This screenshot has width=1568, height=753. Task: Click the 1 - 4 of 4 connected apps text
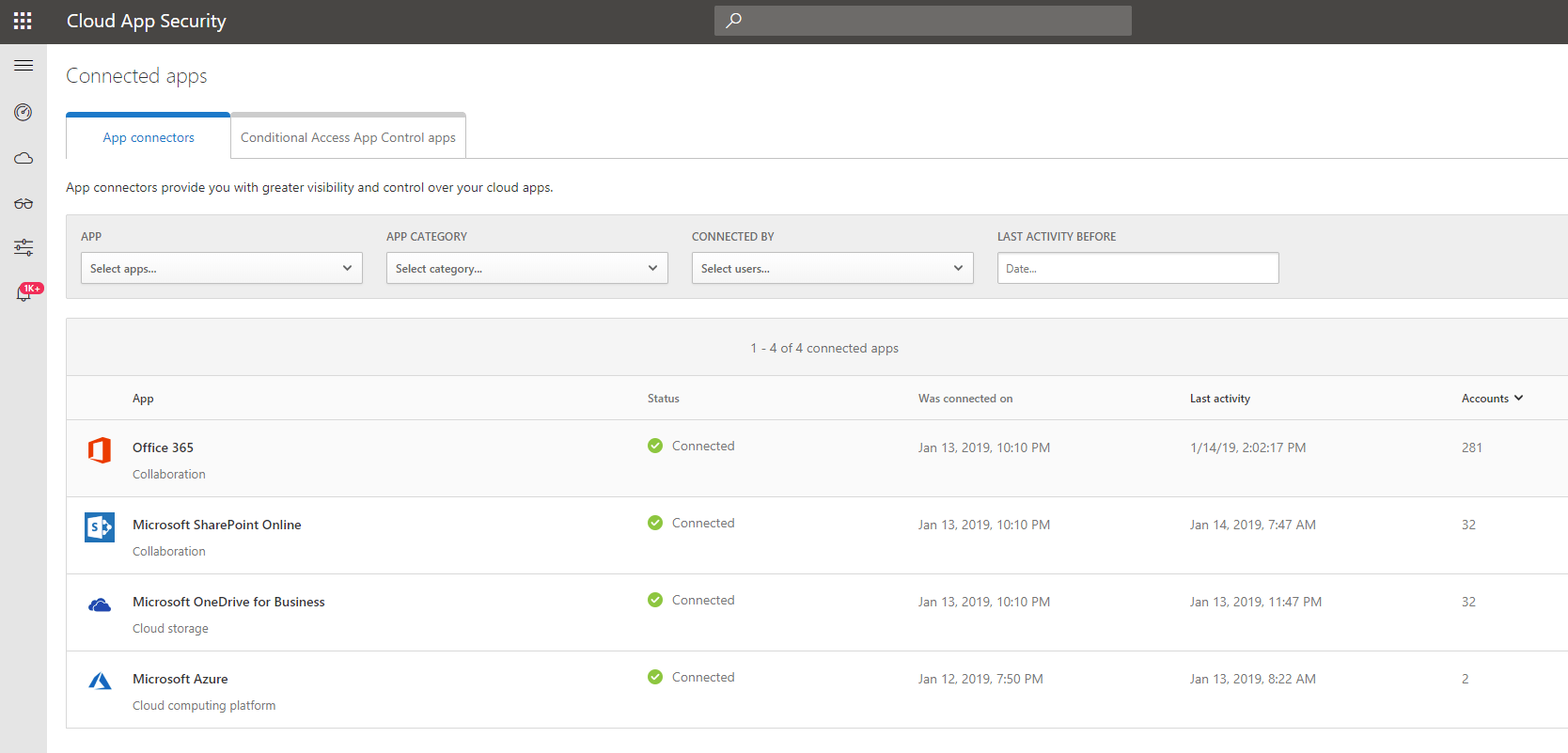(824, 348)
